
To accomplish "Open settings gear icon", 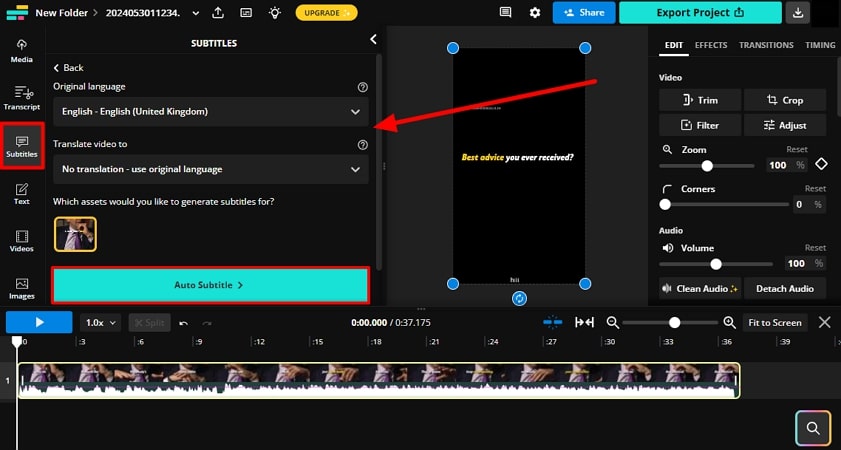I will point(535,12).
